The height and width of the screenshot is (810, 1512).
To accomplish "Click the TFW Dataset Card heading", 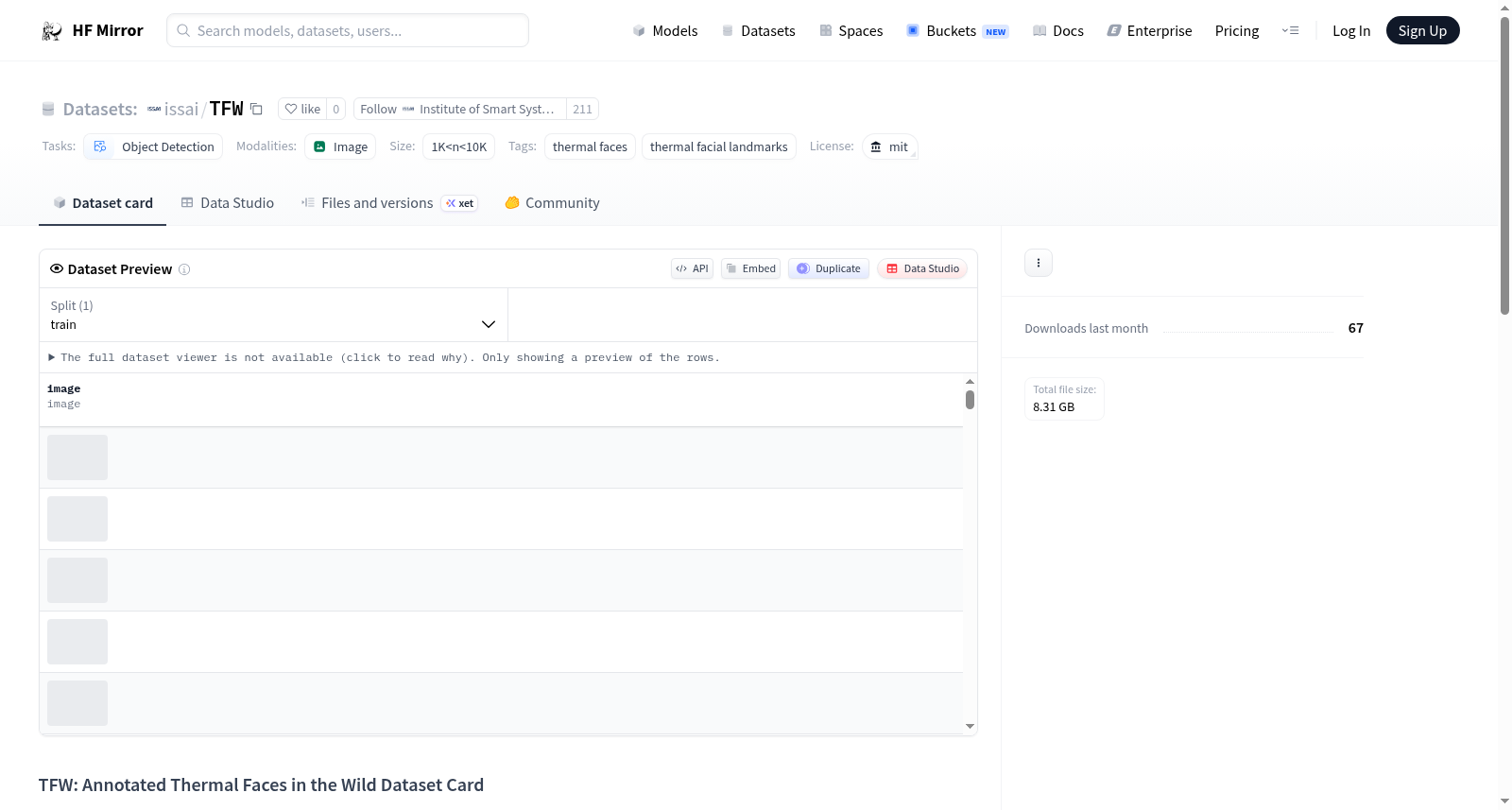I will [x=261, y=785].
